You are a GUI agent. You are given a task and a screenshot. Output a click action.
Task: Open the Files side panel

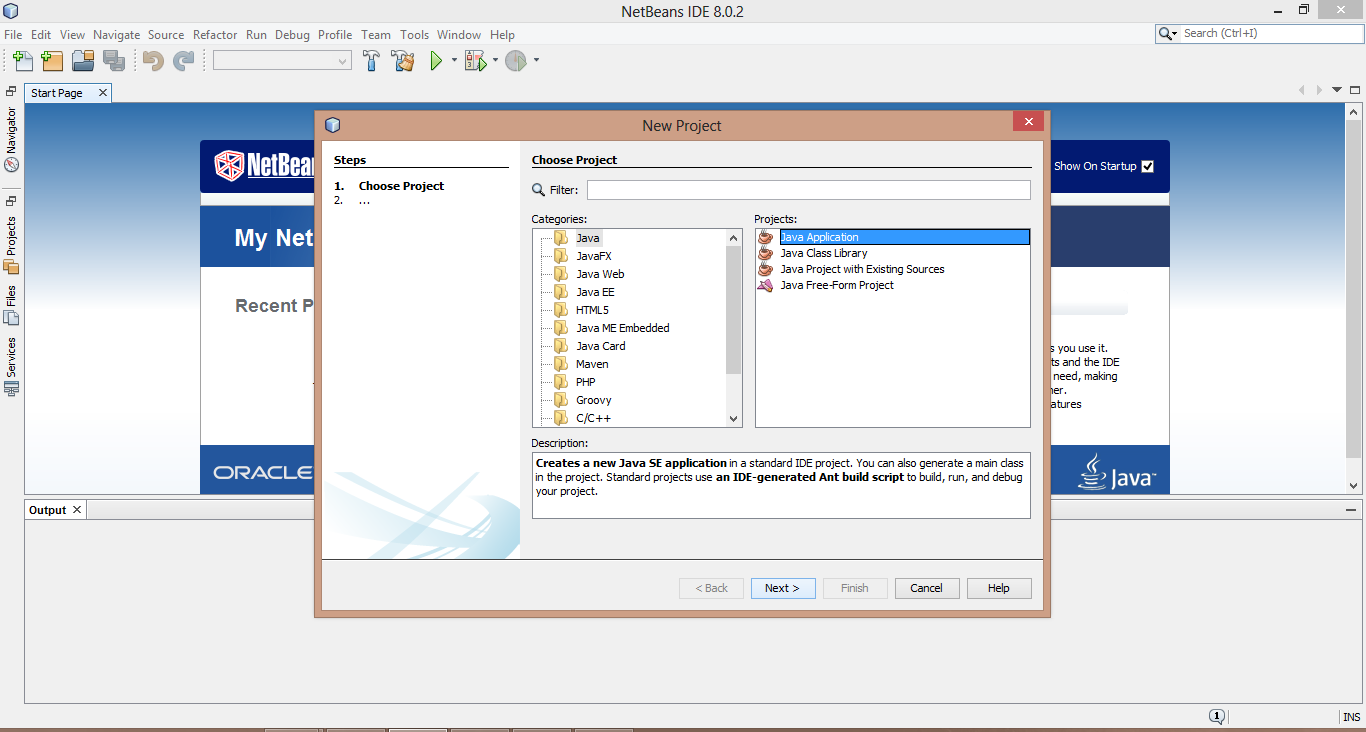tap(11, 306)
